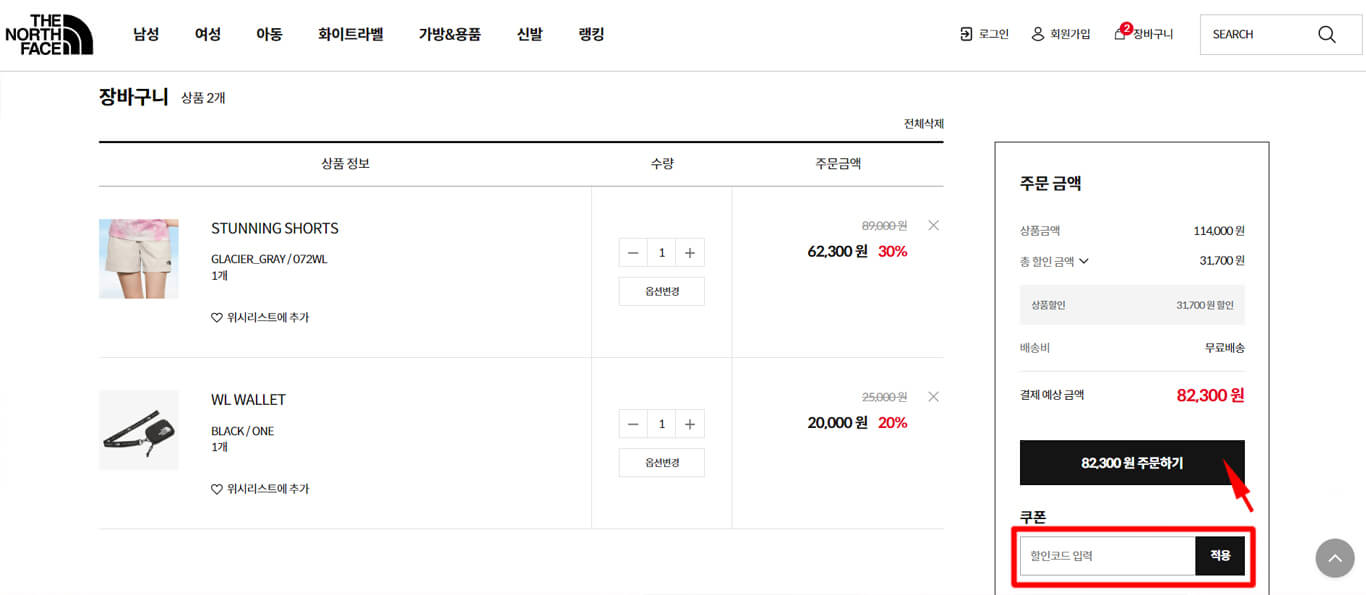Expand the 총 할인 금액 chevron
This screenshot has width=1366, height=595.
[1084, 261]
